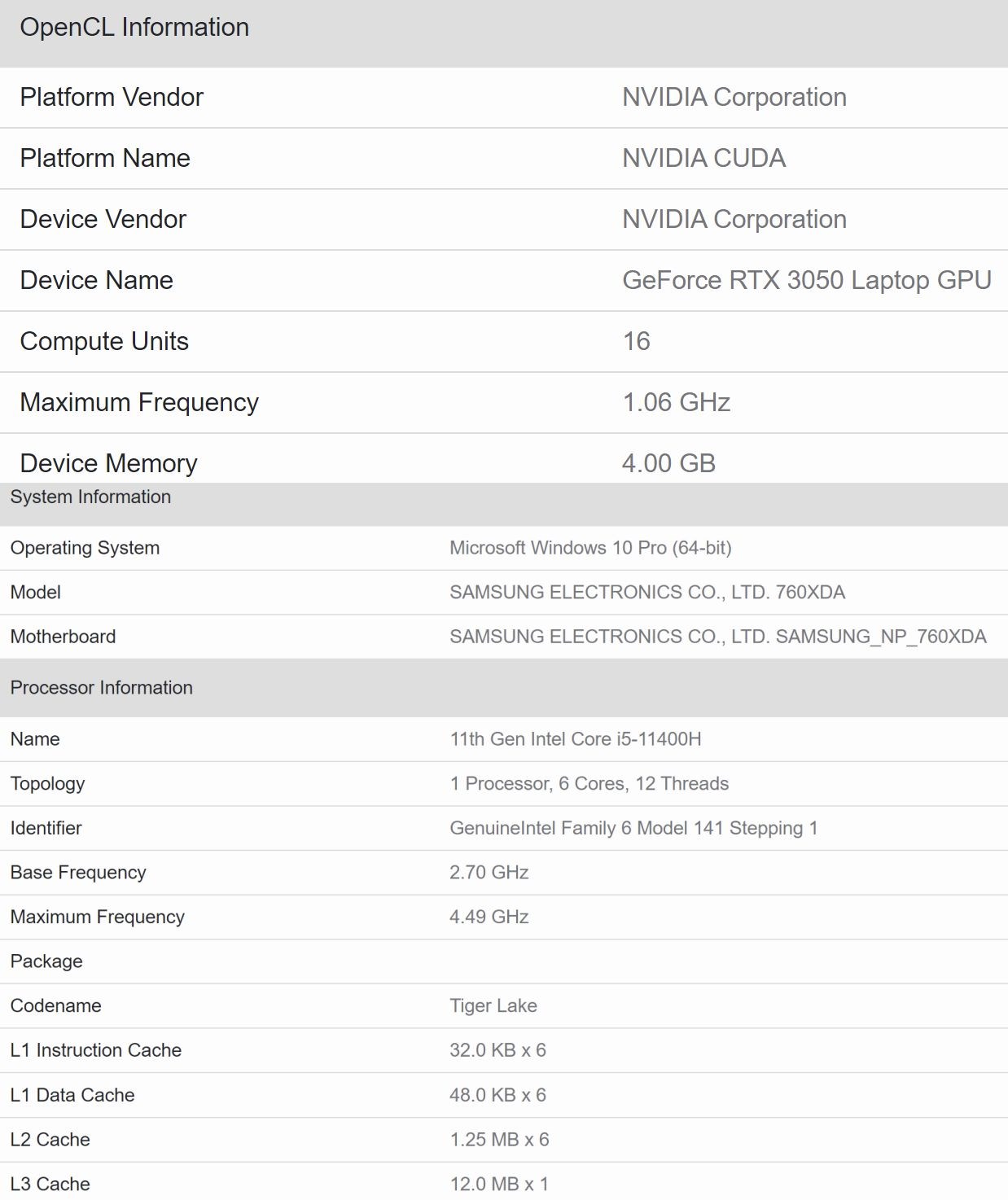The width and height of the screenshot is (1008, 1200).
Task: Click the 'Topology' label
Action: pos(47,784)
